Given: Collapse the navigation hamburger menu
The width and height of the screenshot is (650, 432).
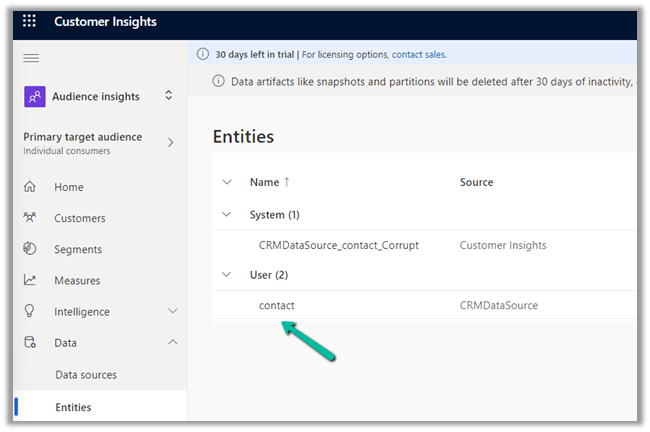Looking at the screenshot, I should pyautogui.click(x=31, y=59).
